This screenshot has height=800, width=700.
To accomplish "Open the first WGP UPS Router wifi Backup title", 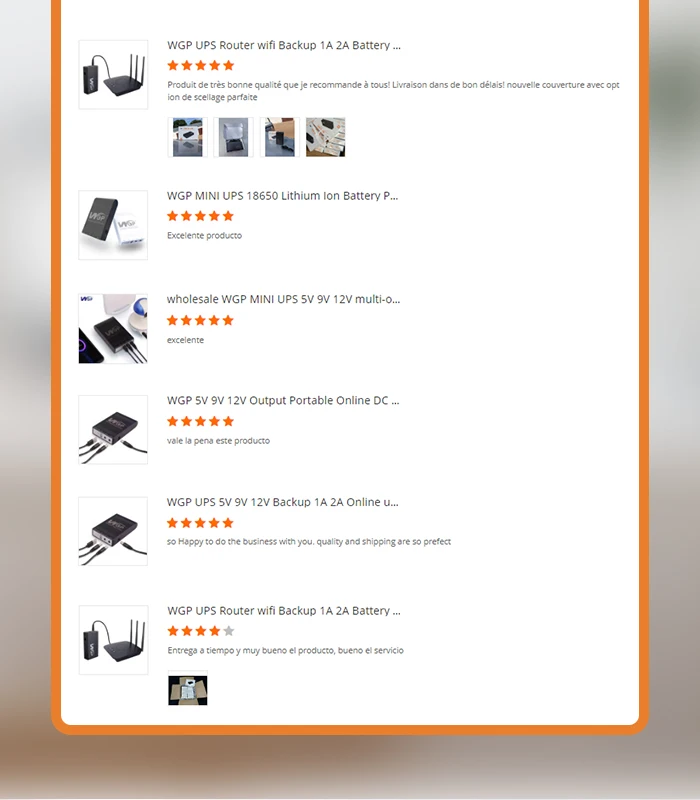I will pyautogui.click(x=284, y=45).
